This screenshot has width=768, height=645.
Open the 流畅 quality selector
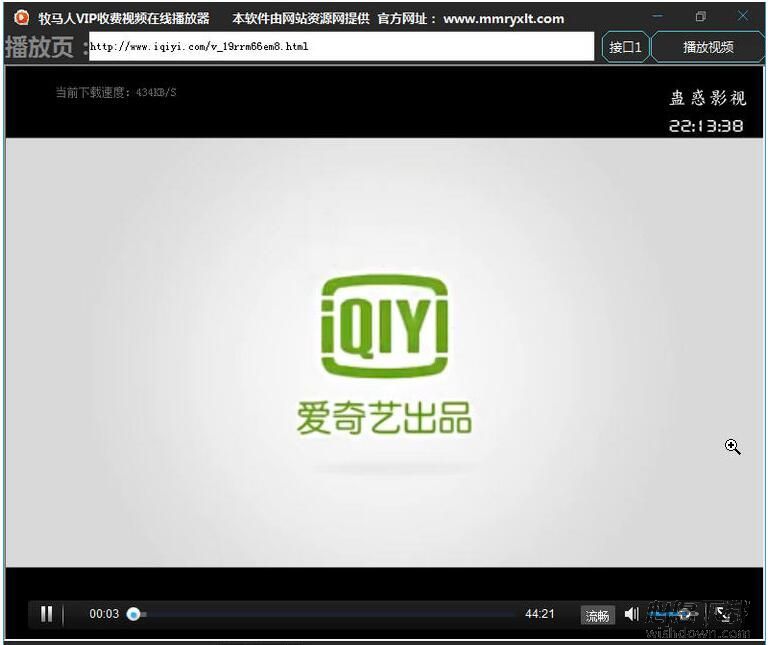tap(597, 615)
